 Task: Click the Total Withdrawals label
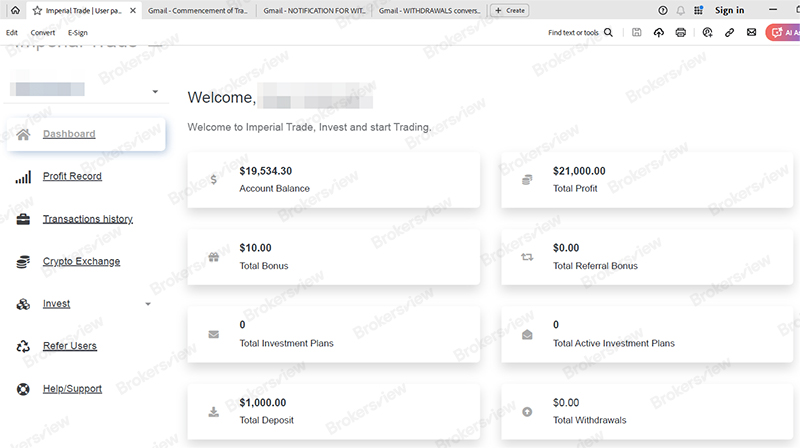(x=589, y=420)
